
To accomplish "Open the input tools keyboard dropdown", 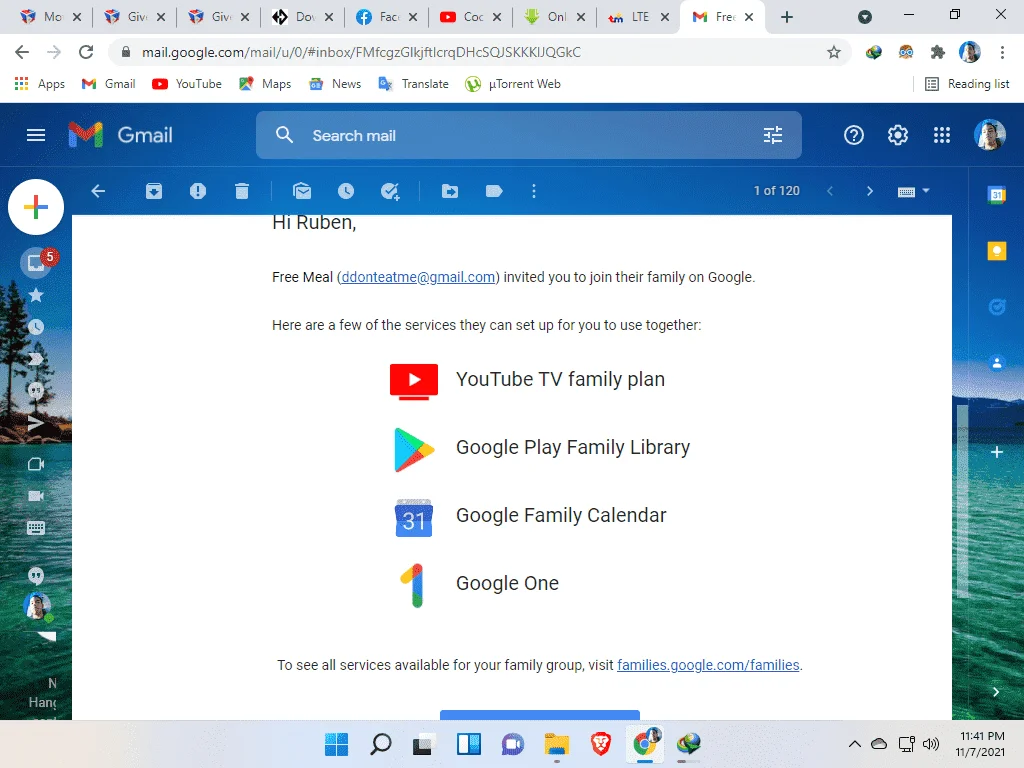I will [x=913, y=191].
